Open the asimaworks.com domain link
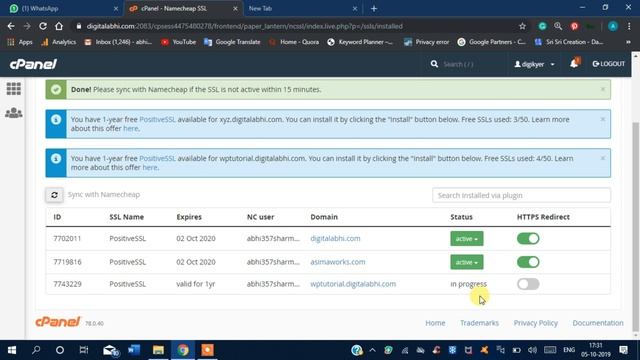 click(338, 262)
